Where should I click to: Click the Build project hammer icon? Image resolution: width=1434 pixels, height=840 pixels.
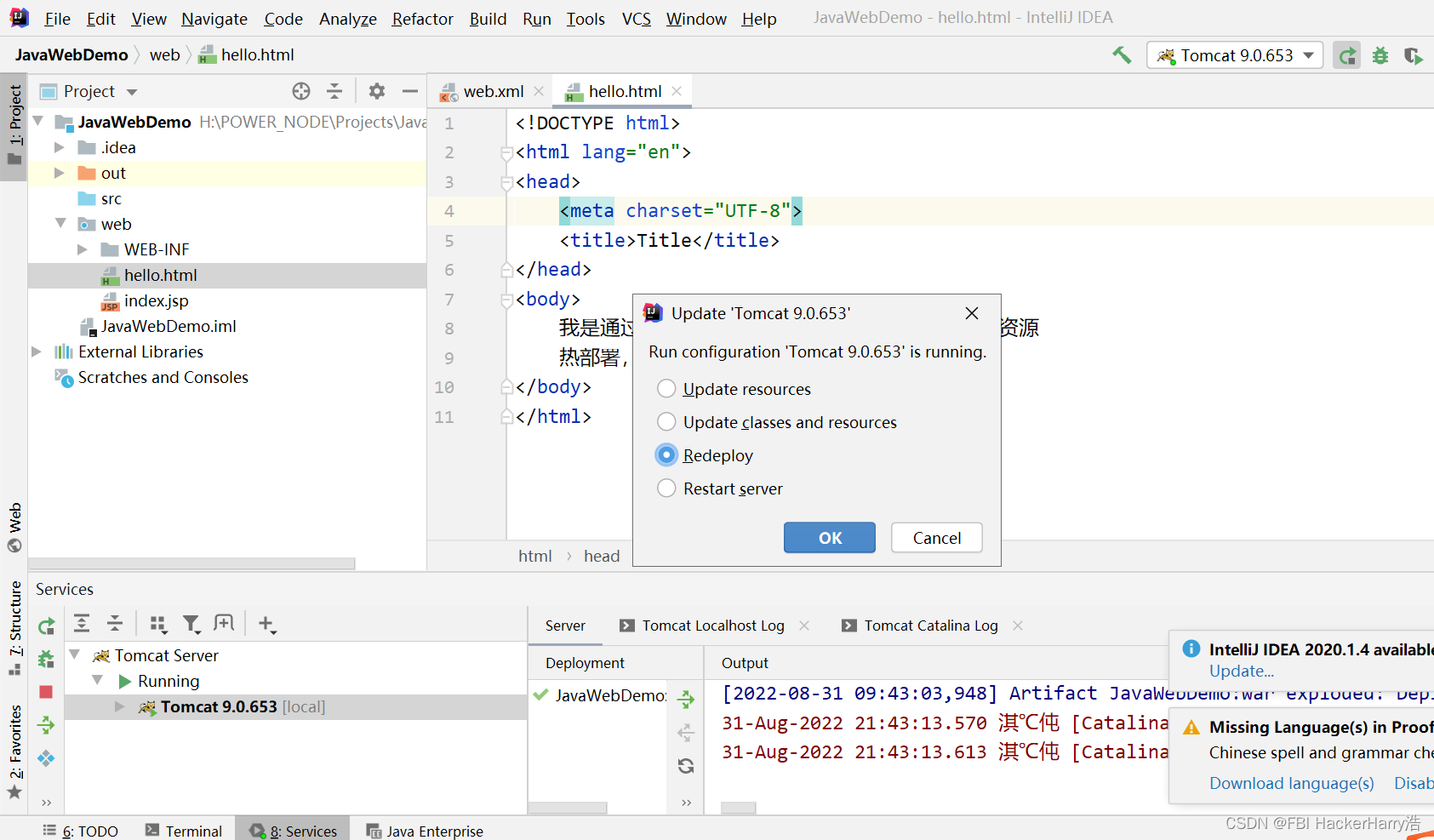pyautogui.click(x=1122, y=55)
